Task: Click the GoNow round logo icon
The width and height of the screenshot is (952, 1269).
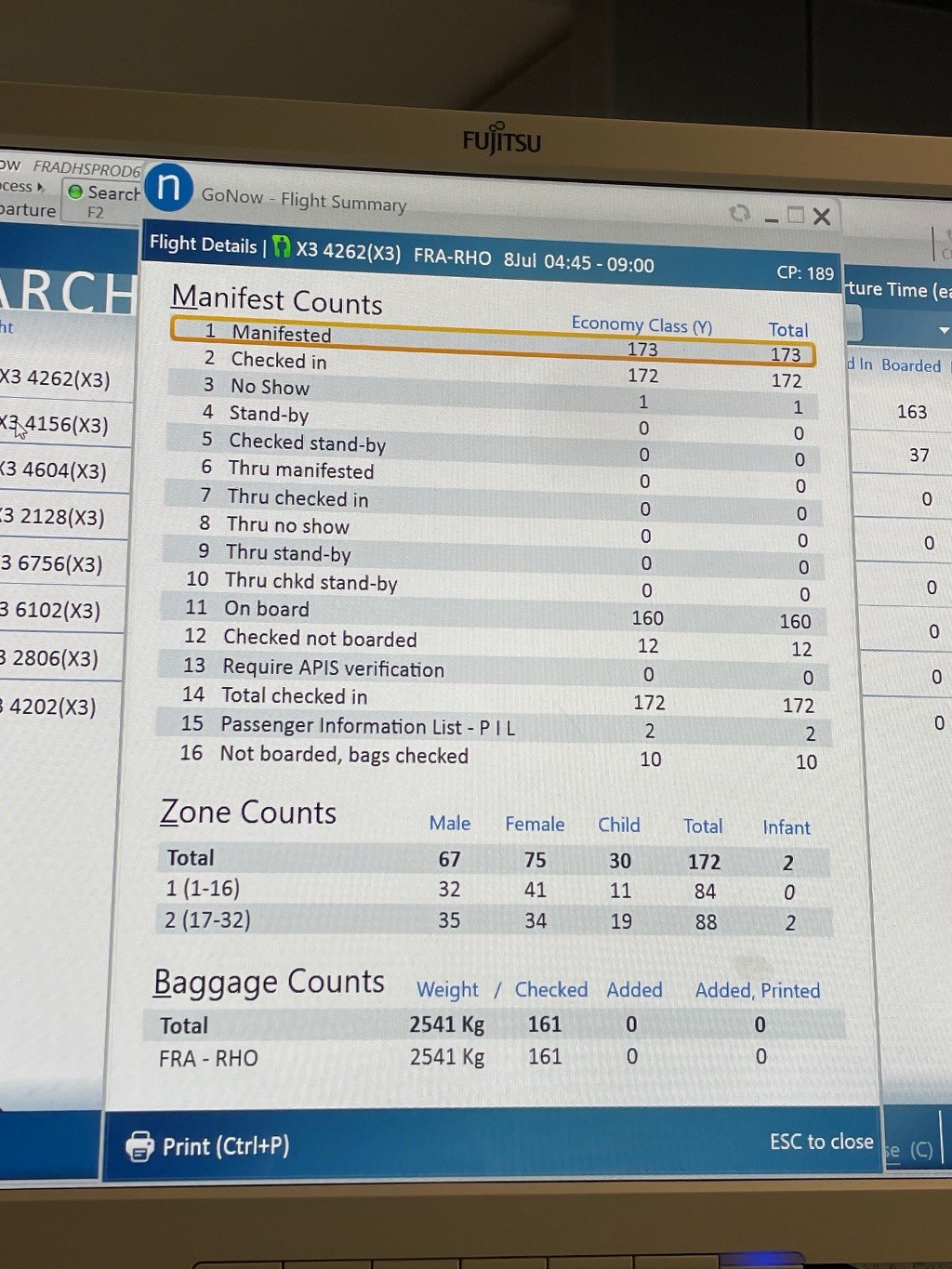Action: click(168, 187)
